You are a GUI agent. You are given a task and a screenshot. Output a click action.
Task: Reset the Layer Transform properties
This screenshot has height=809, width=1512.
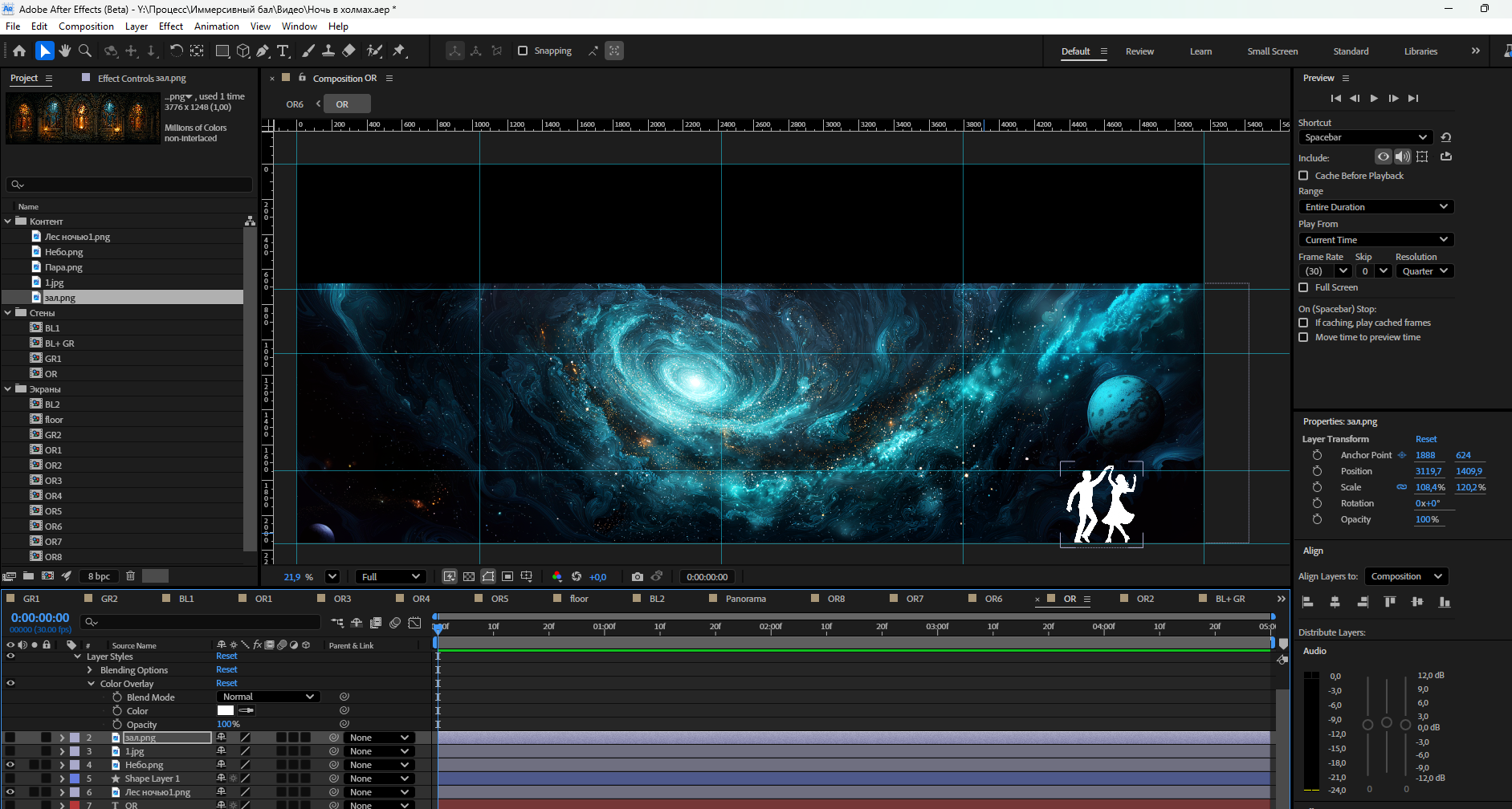pyautogui.click(x=1426, y=439)
